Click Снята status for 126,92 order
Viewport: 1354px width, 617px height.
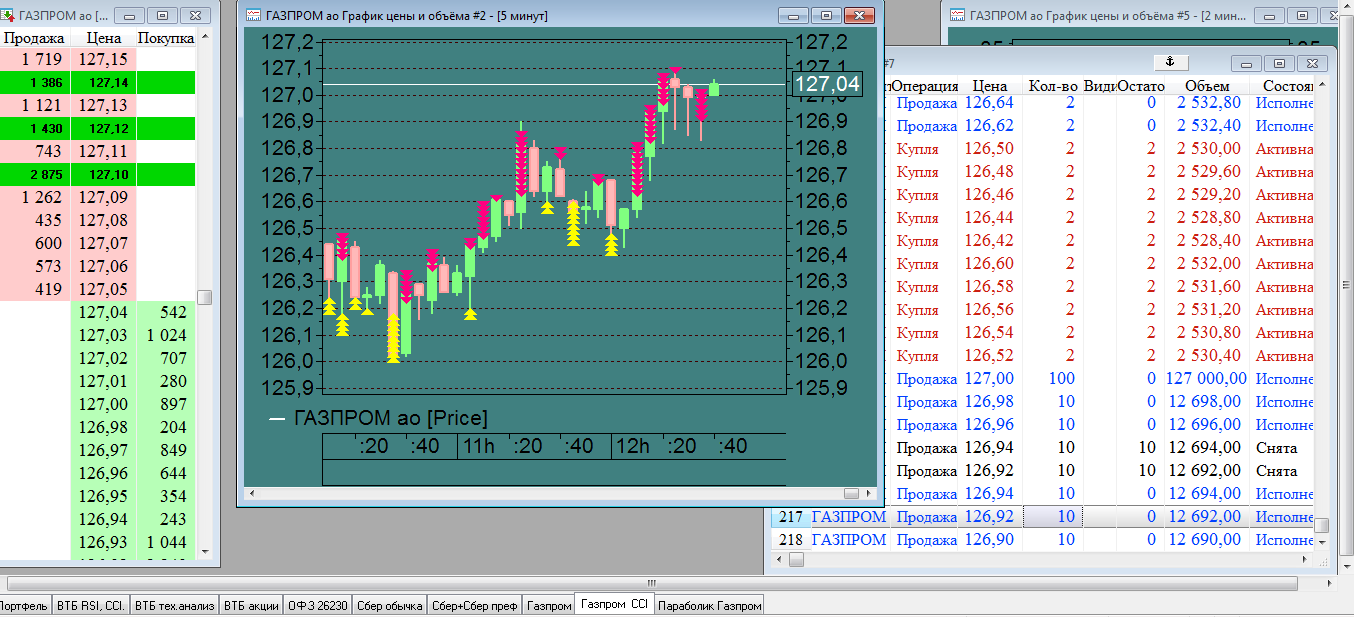(x=1276, y=471)
